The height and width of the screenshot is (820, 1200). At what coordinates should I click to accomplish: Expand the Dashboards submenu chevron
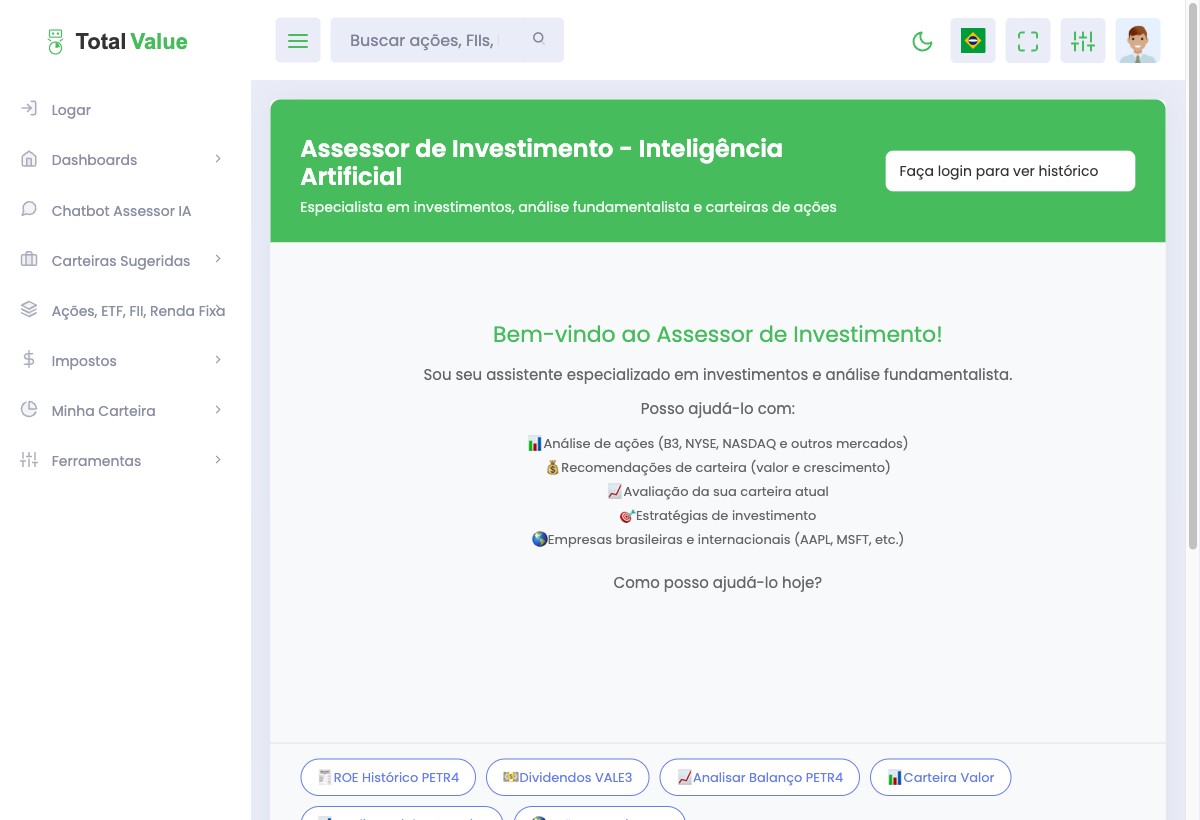(218, 159)
